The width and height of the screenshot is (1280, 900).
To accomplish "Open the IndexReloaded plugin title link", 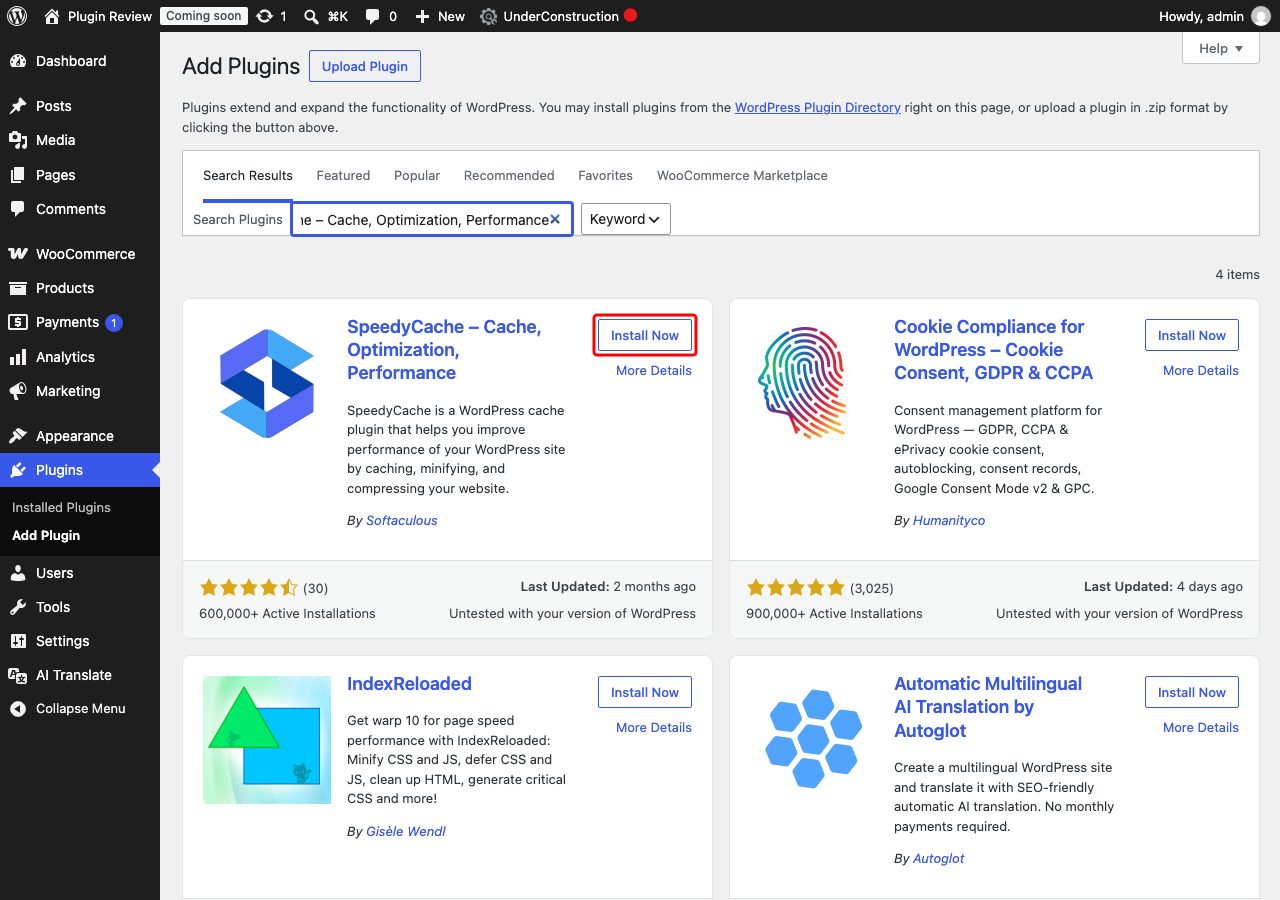I will pyautogui.click(x=409, y=684).
